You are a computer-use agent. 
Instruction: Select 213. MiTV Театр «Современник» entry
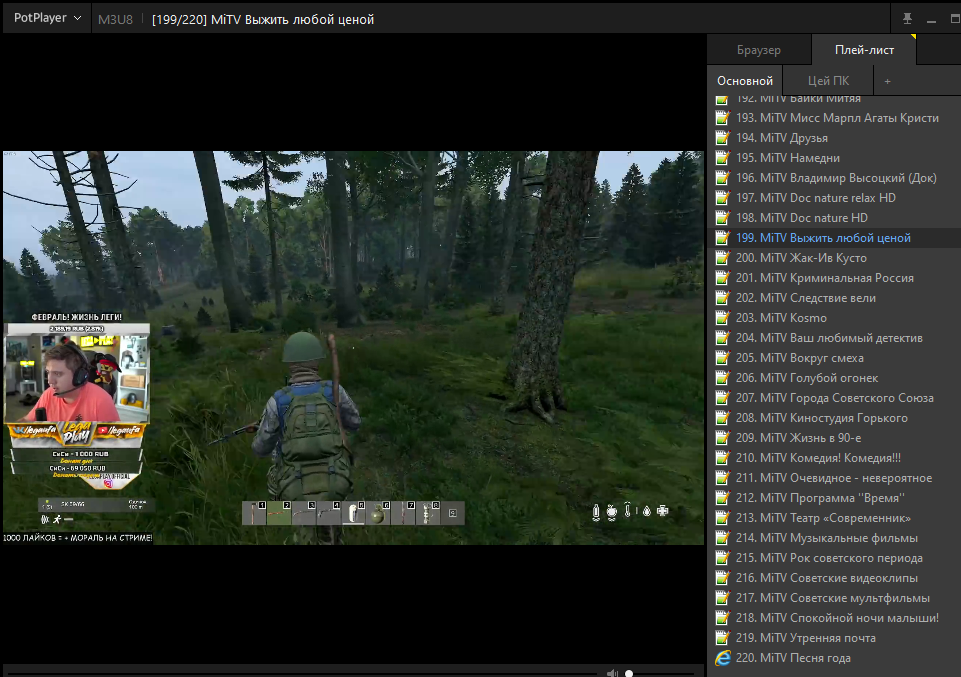coord(834,518)
